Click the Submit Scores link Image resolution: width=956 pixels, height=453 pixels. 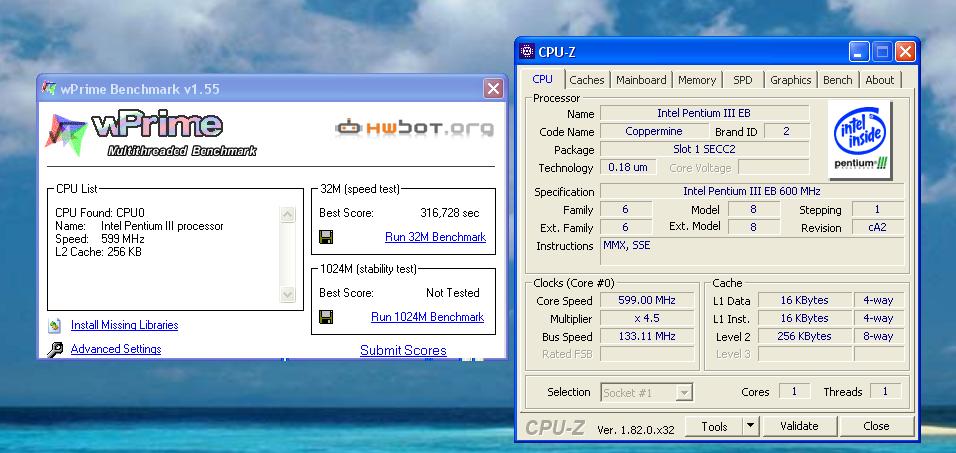[x=403, y=351]
